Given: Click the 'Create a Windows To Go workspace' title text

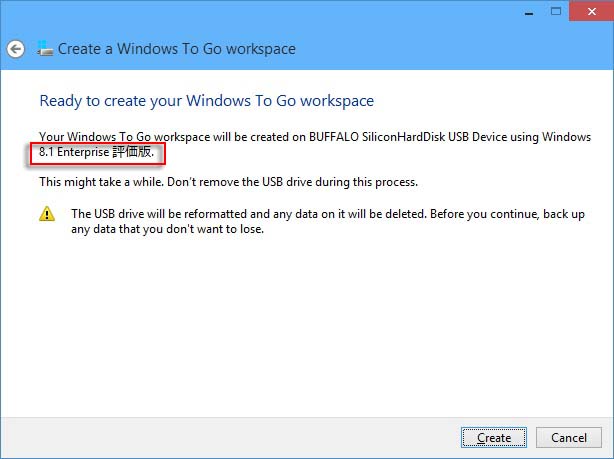Looking at the screenshot, I should pyautogui.click(x=177, y=49).
